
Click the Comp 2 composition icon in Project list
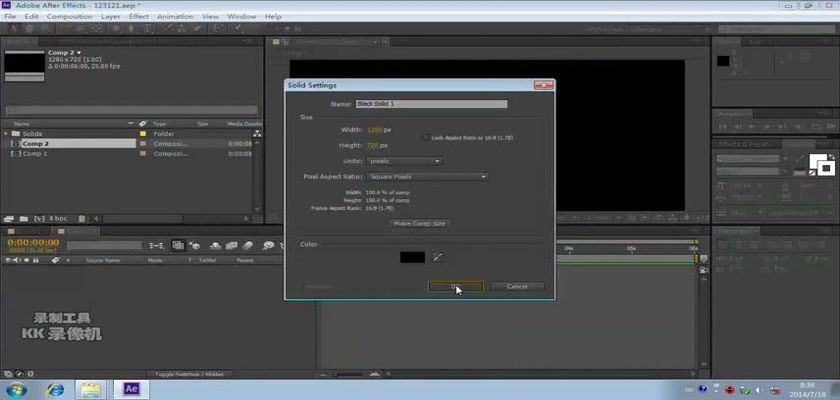pyautogui.click(x=16, y=144)
